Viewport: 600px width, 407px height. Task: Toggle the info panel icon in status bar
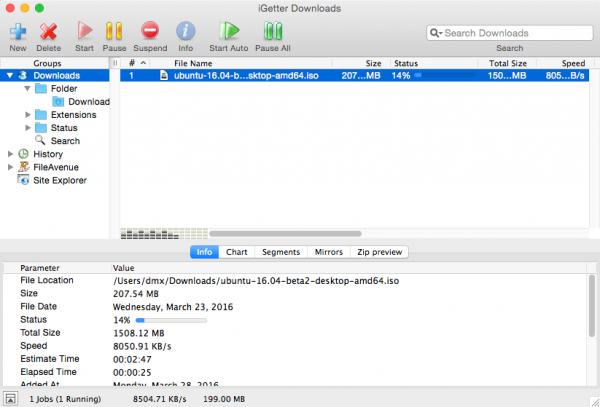(x=10, y=399)
